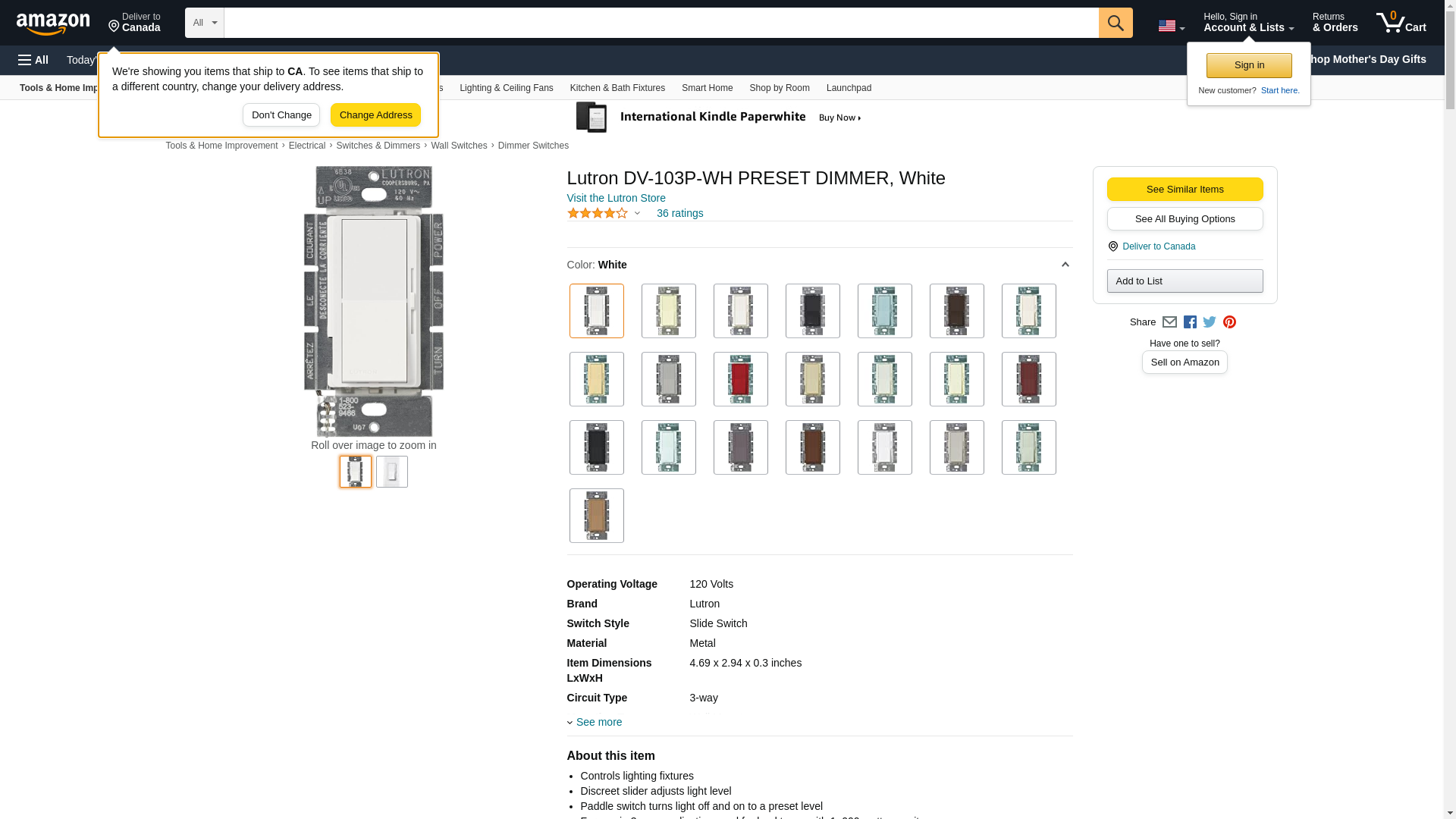Image resolution: width=1456 pixels, height=819 pixels.
Task: Select the red dimmer color swatch
Action: tap(740, 379)
